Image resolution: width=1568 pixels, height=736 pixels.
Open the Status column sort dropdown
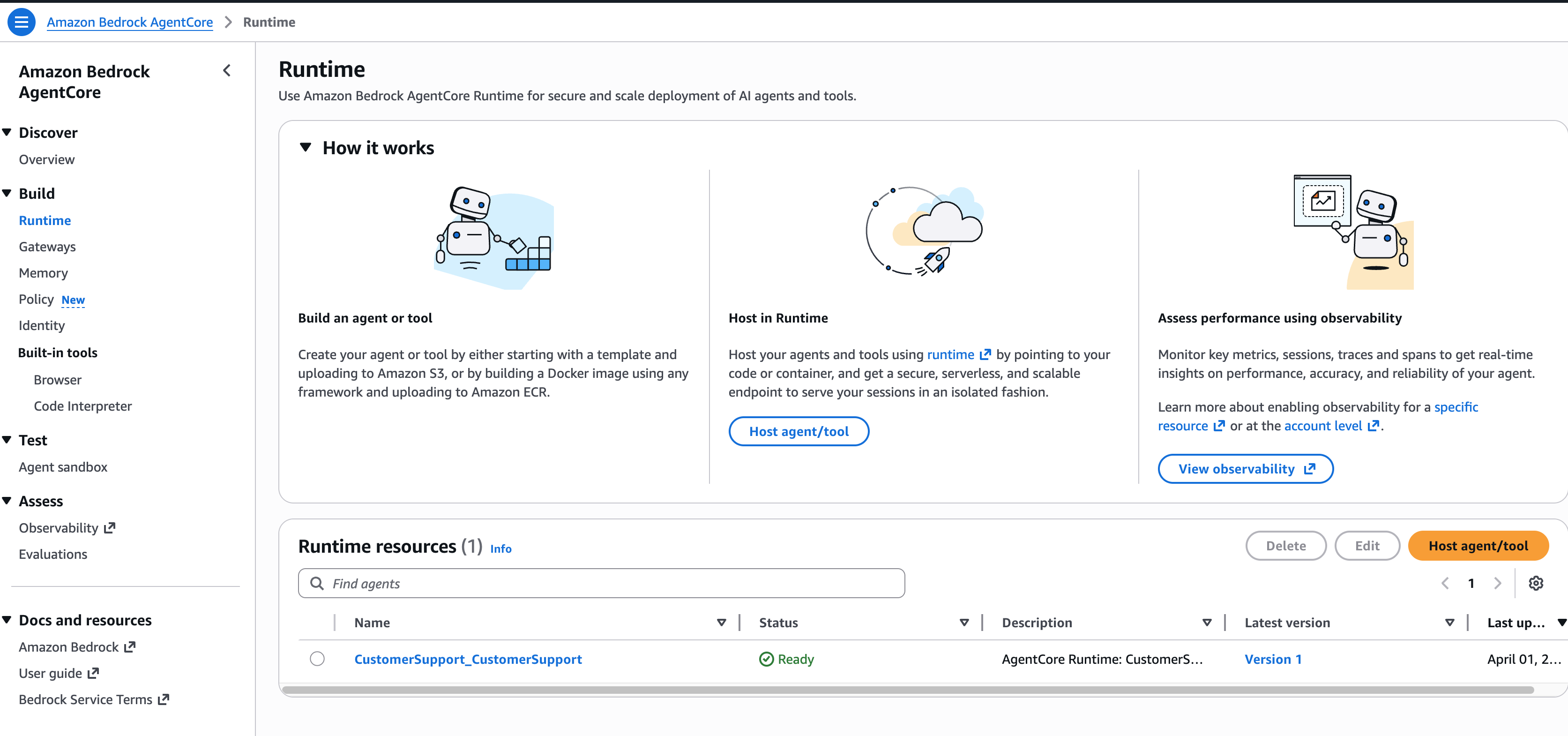coord(964,622)
